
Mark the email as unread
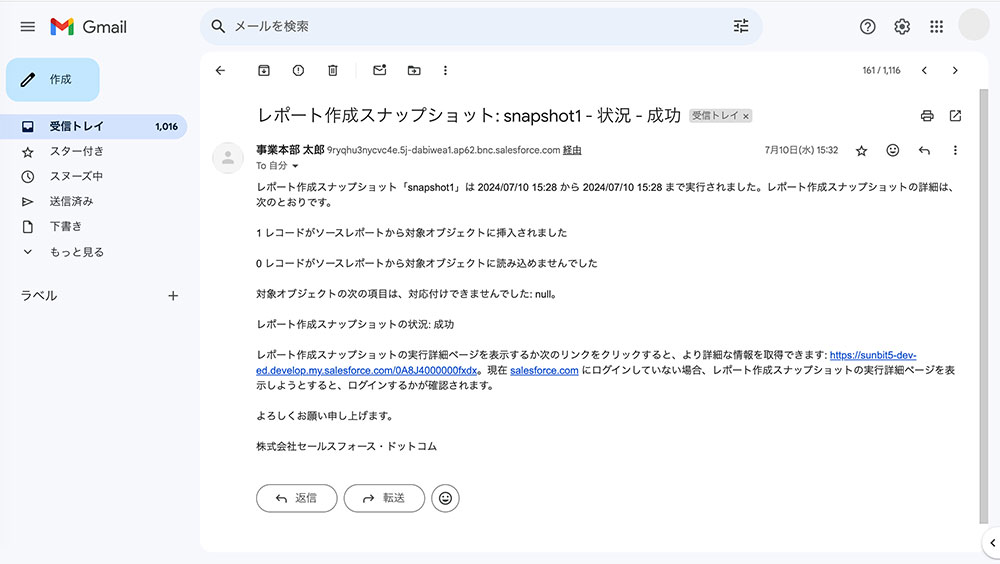(379, 70)
